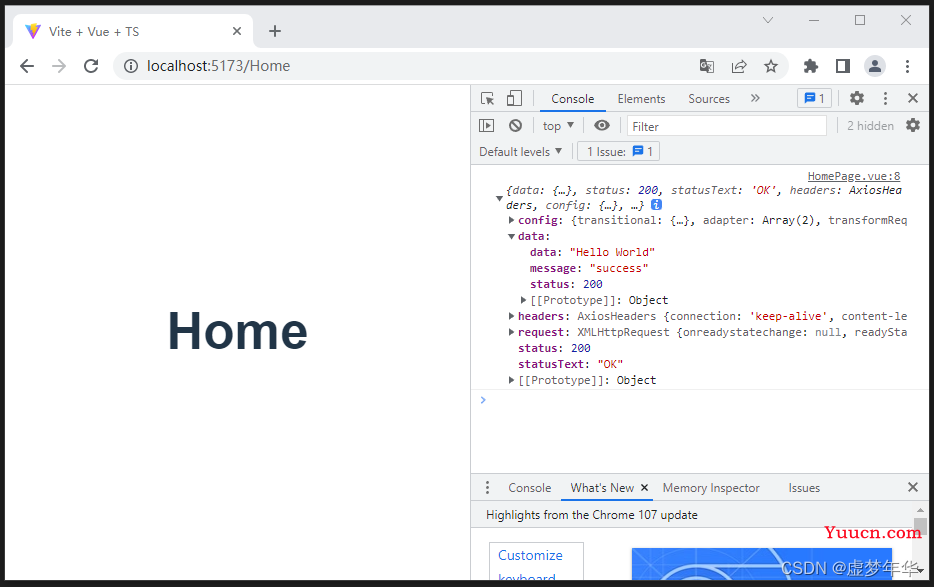Open the tab search chevron
934x587 pixels.
pos(768,20)
